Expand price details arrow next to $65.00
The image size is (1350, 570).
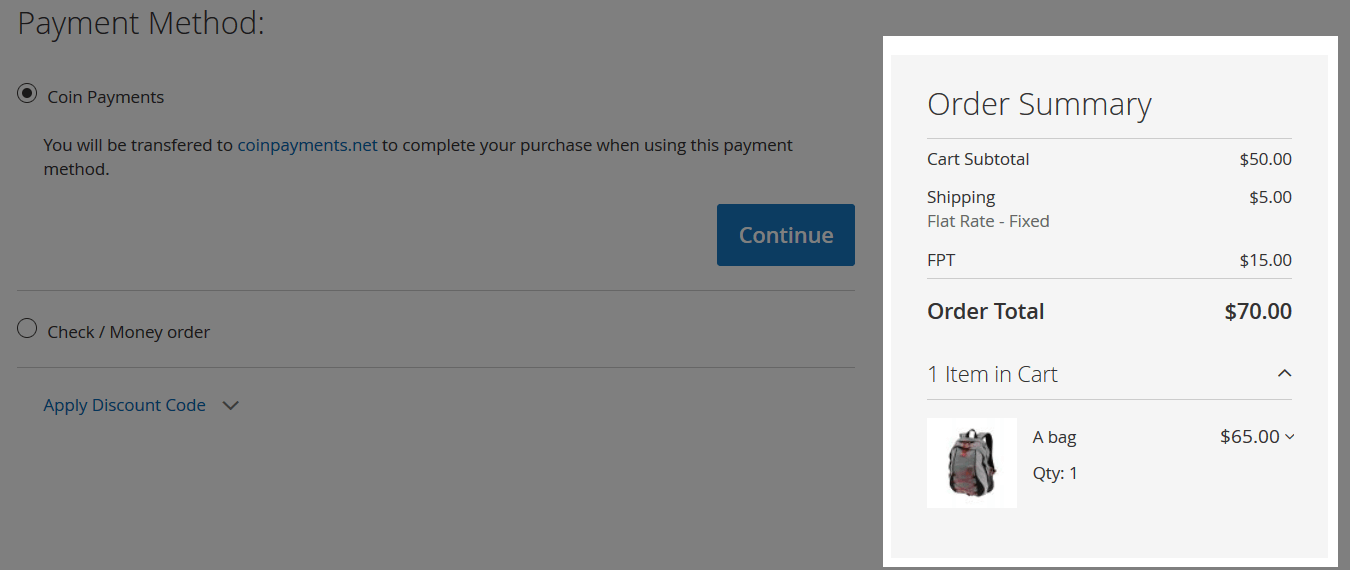(1289, 437)
